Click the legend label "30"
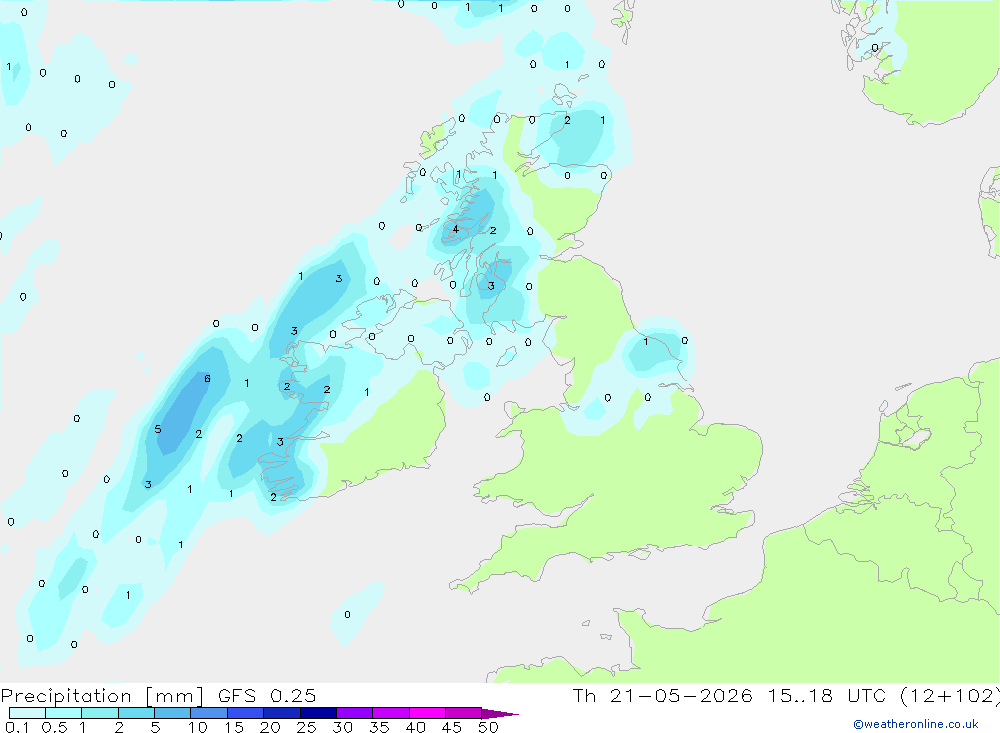The height and width of the screenshot is (733, 1000). coord(343,727)
